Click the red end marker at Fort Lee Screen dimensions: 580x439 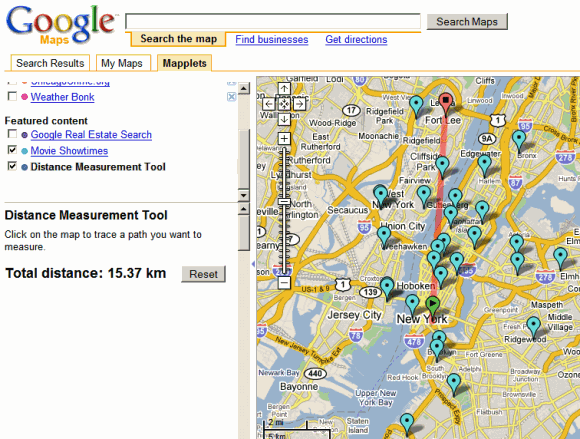(x=446, y=102)
